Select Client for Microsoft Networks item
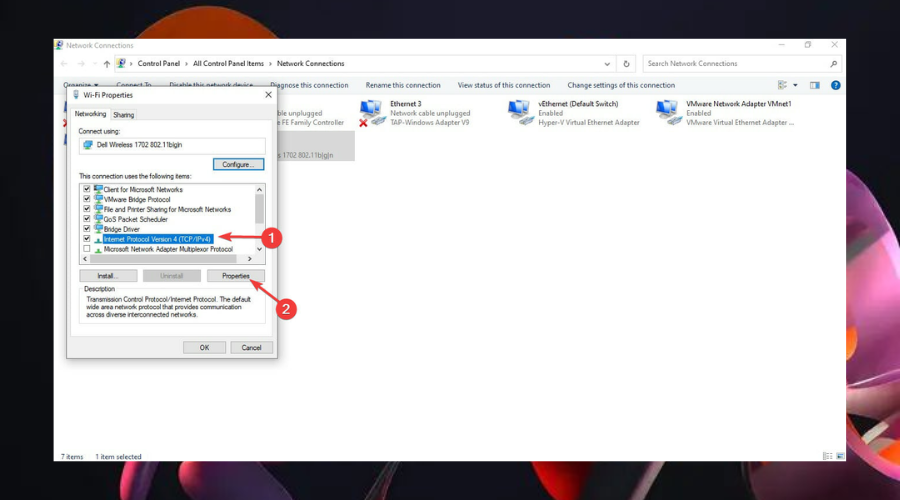The image size is (900, 500). (143, 189)
